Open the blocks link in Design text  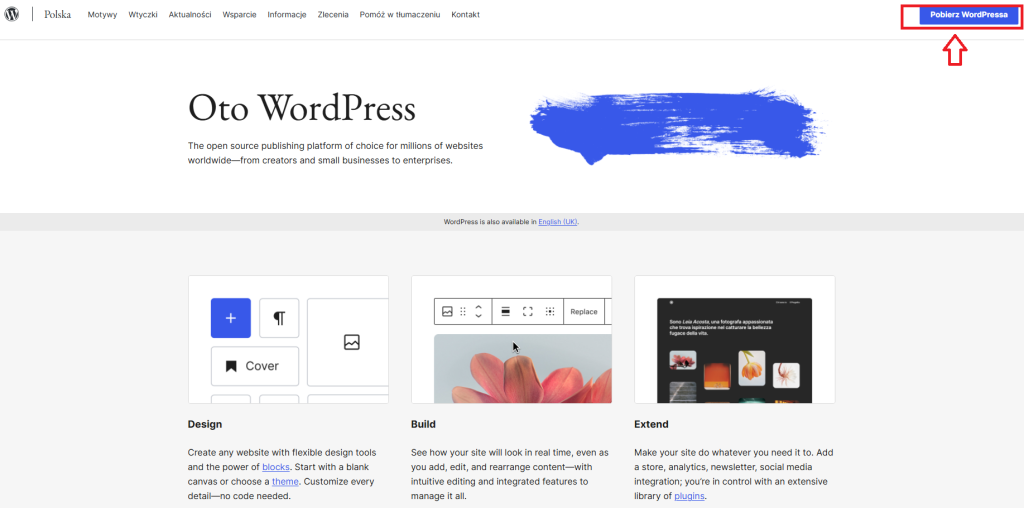(275, 467)
